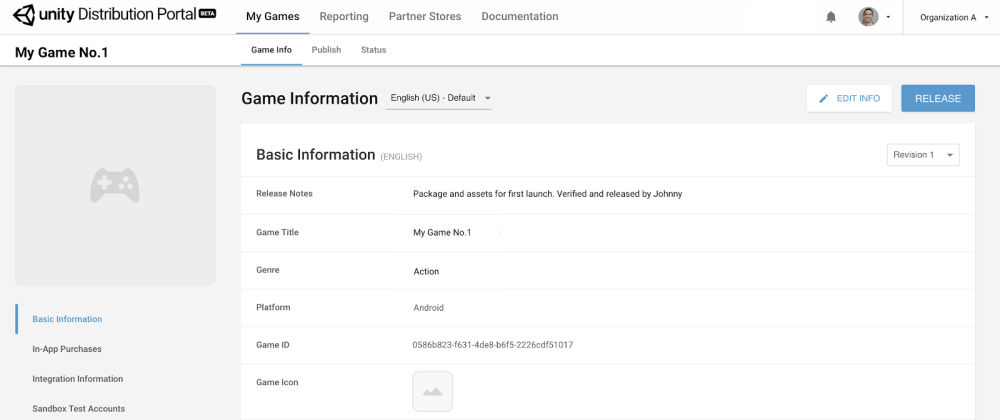The image size is (1000, 420).
Task: Click the Genre value Action
Action: coord(426,272)
